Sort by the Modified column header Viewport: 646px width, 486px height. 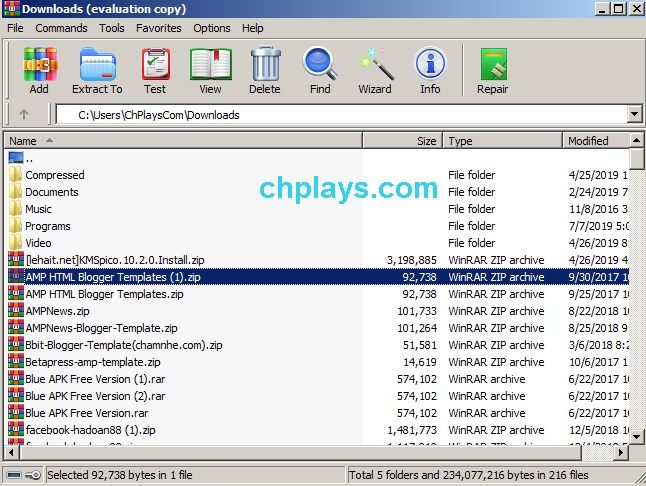596,140
